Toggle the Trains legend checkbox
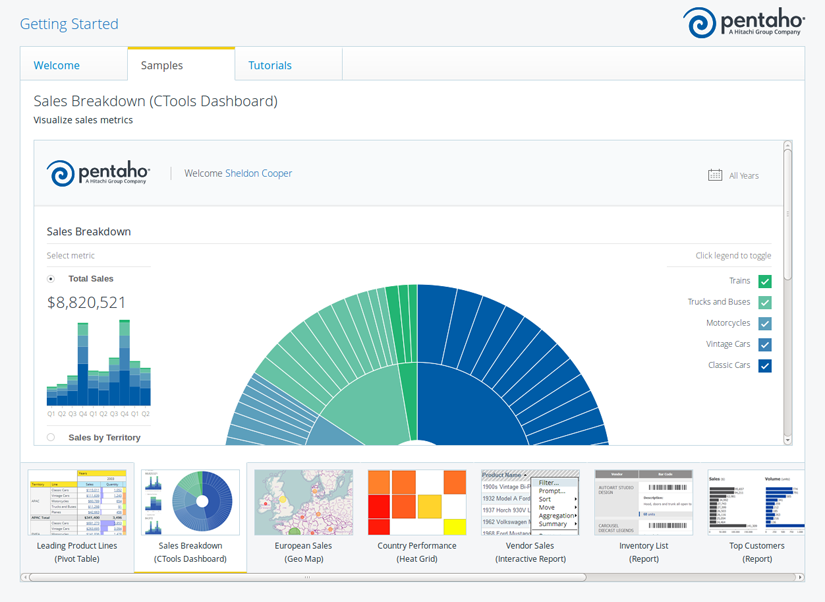This screenshot has height=602, width=825. (765, 282)
